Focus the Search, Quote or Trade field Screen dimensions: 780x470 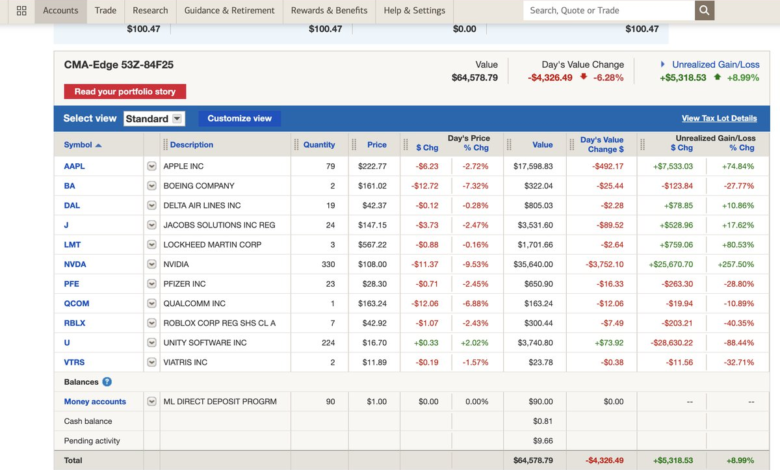pyautogui.click(x=608, y=10)
